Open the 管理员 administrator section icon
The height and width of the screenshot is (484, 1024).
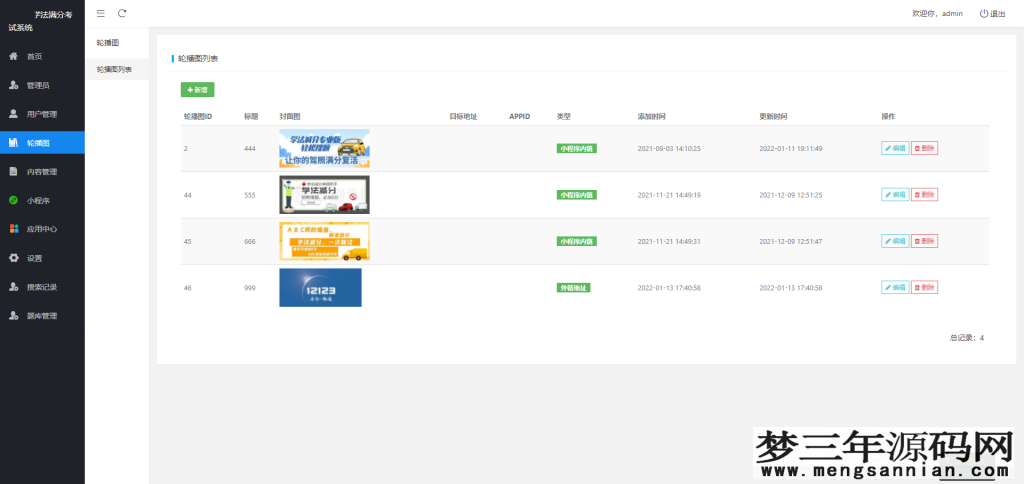pos(13,85)
